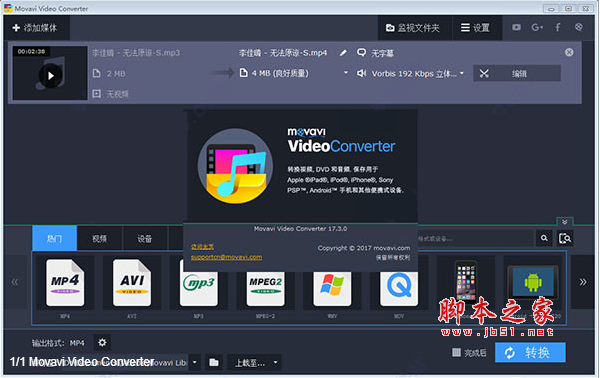Choose the AVI format icon
Image resolution: width=600 pixels, height=378 pixels.
pos(132,283)
